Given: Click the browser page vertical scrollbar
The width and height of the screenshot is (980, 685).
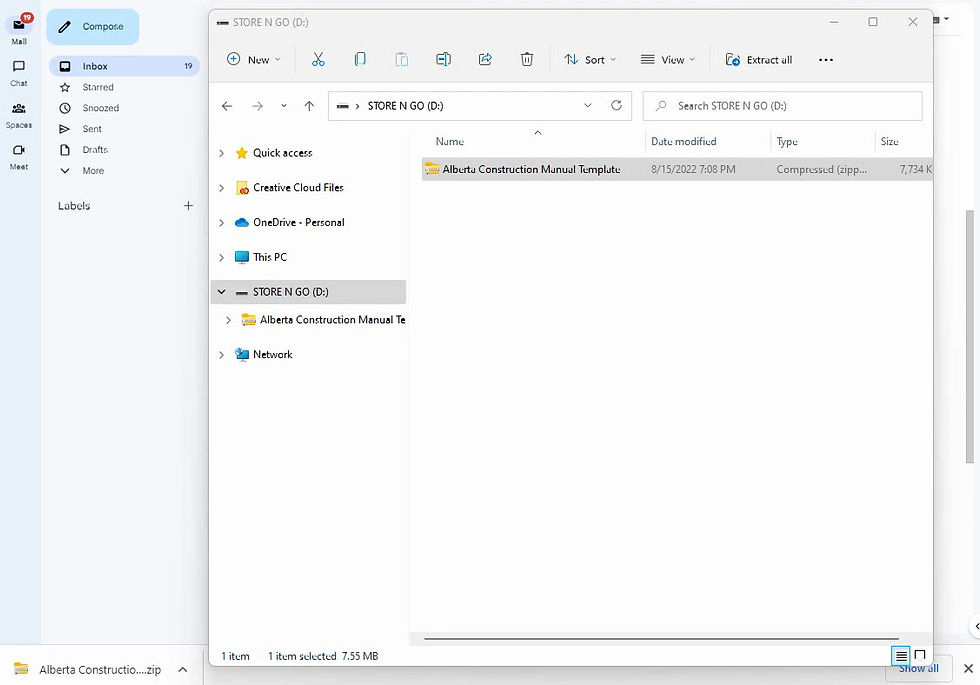Looking at the screenshot, I should (970, 338).
